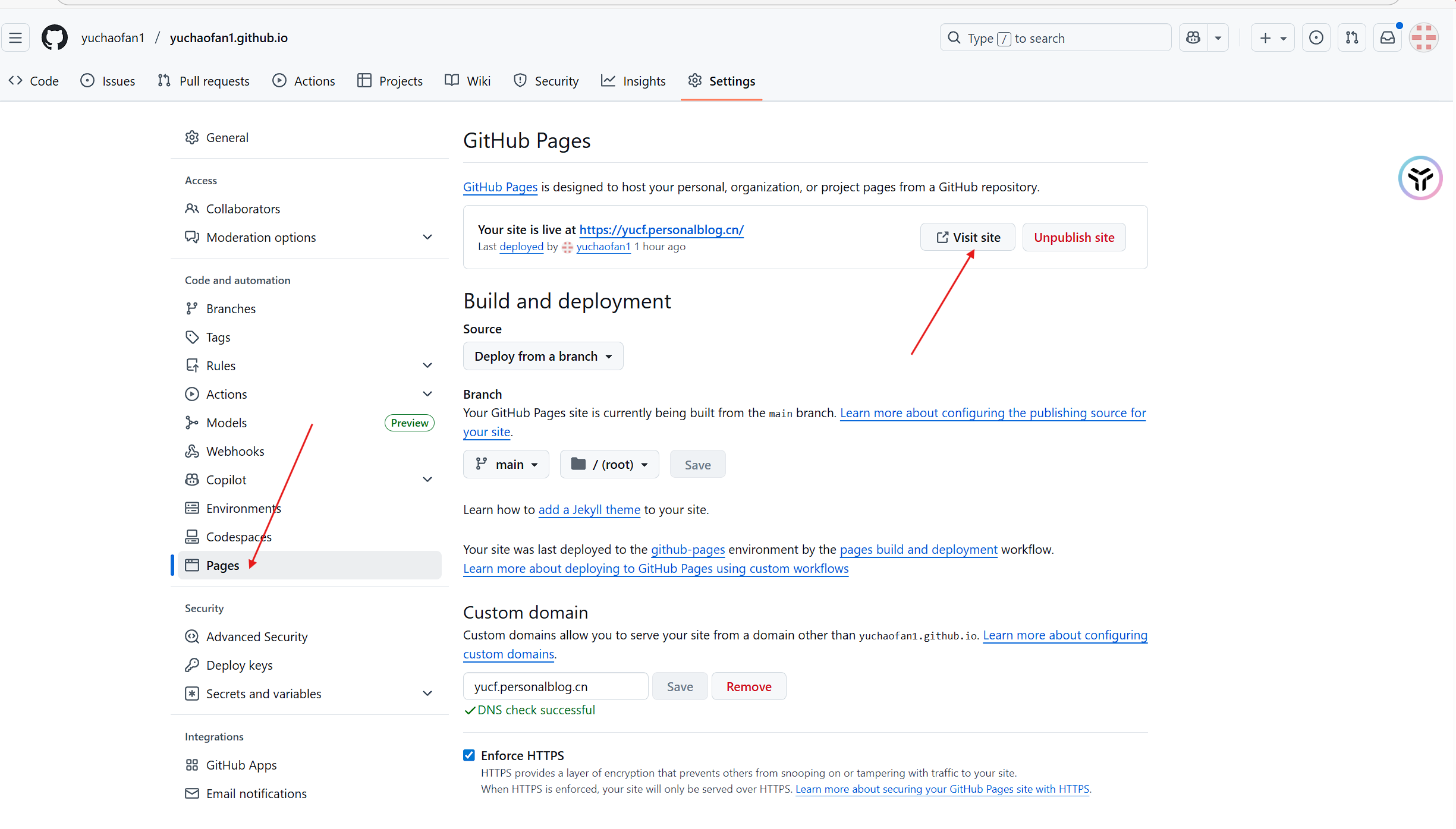
Task: Expand Secrets and variables section
Action: tap(427, 694)
